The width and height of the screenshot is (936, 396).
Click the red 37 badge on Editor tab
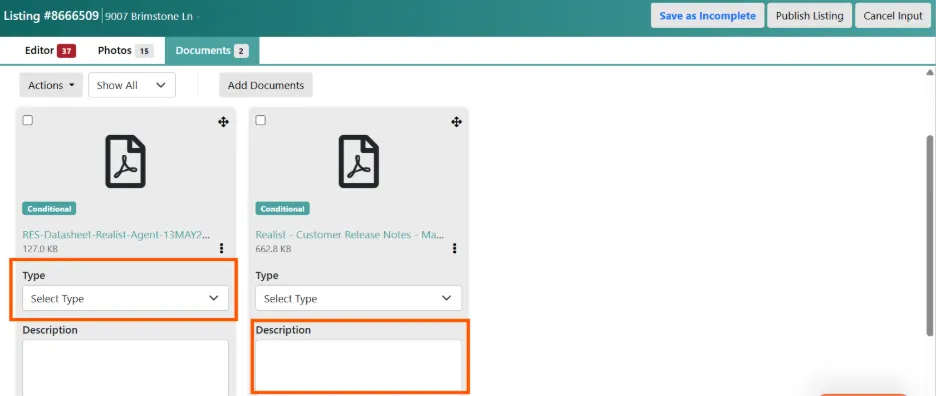(x=66, y=51)
